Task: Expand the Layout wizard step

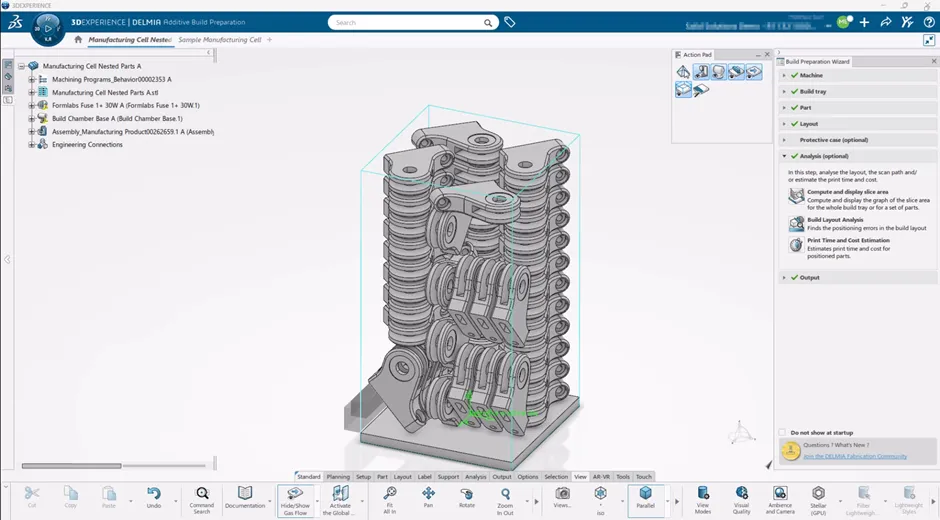Action: coord(784,124)
